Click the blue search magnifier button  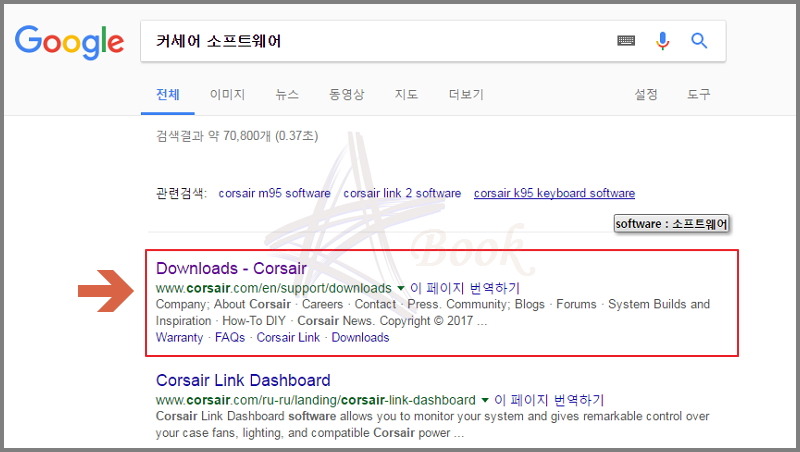point(699,40)
